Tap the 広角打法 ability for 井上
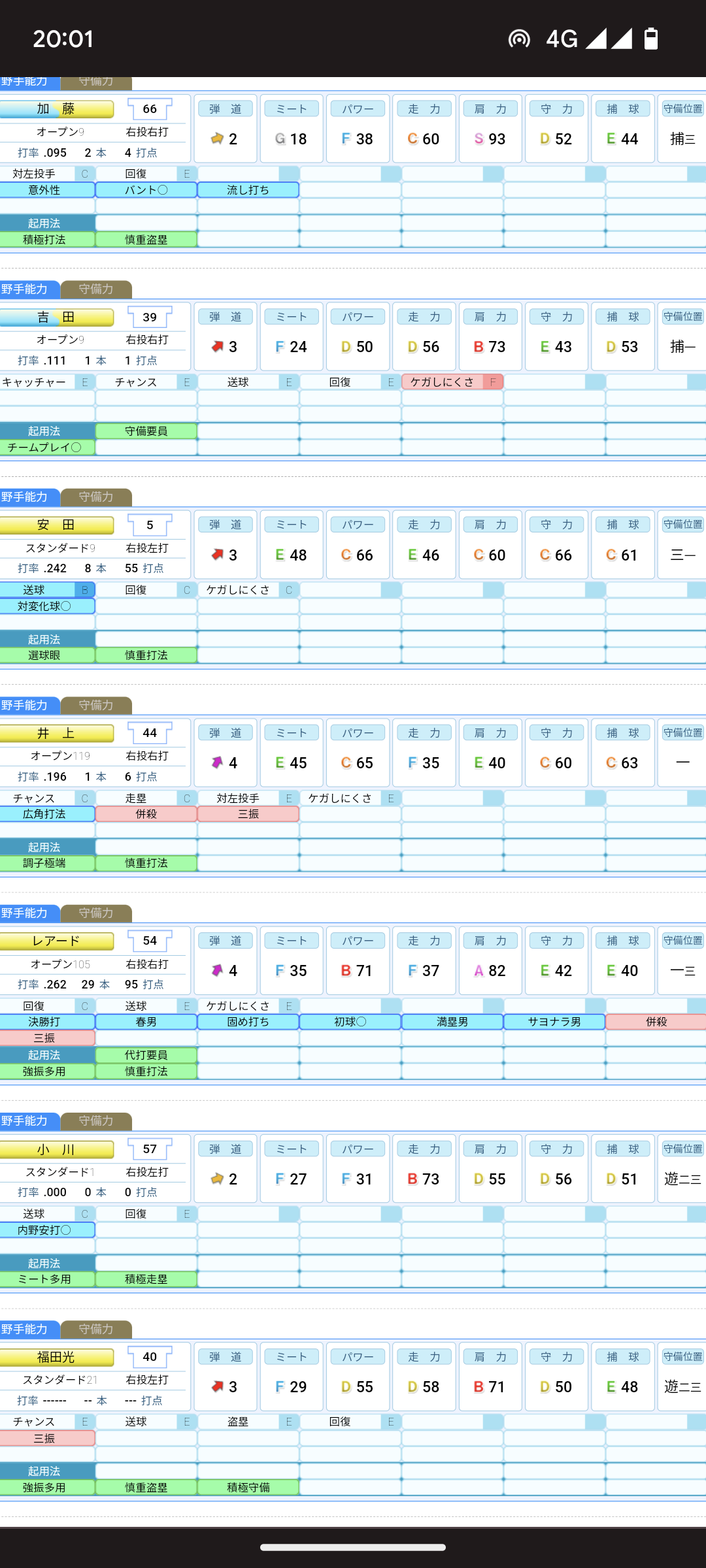The width and height of the screenshot is (706, 1568). 48,814
